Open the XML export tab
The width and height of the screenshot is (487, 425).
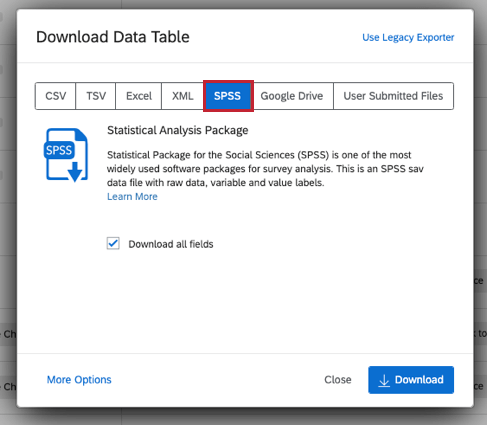point(183,96)
